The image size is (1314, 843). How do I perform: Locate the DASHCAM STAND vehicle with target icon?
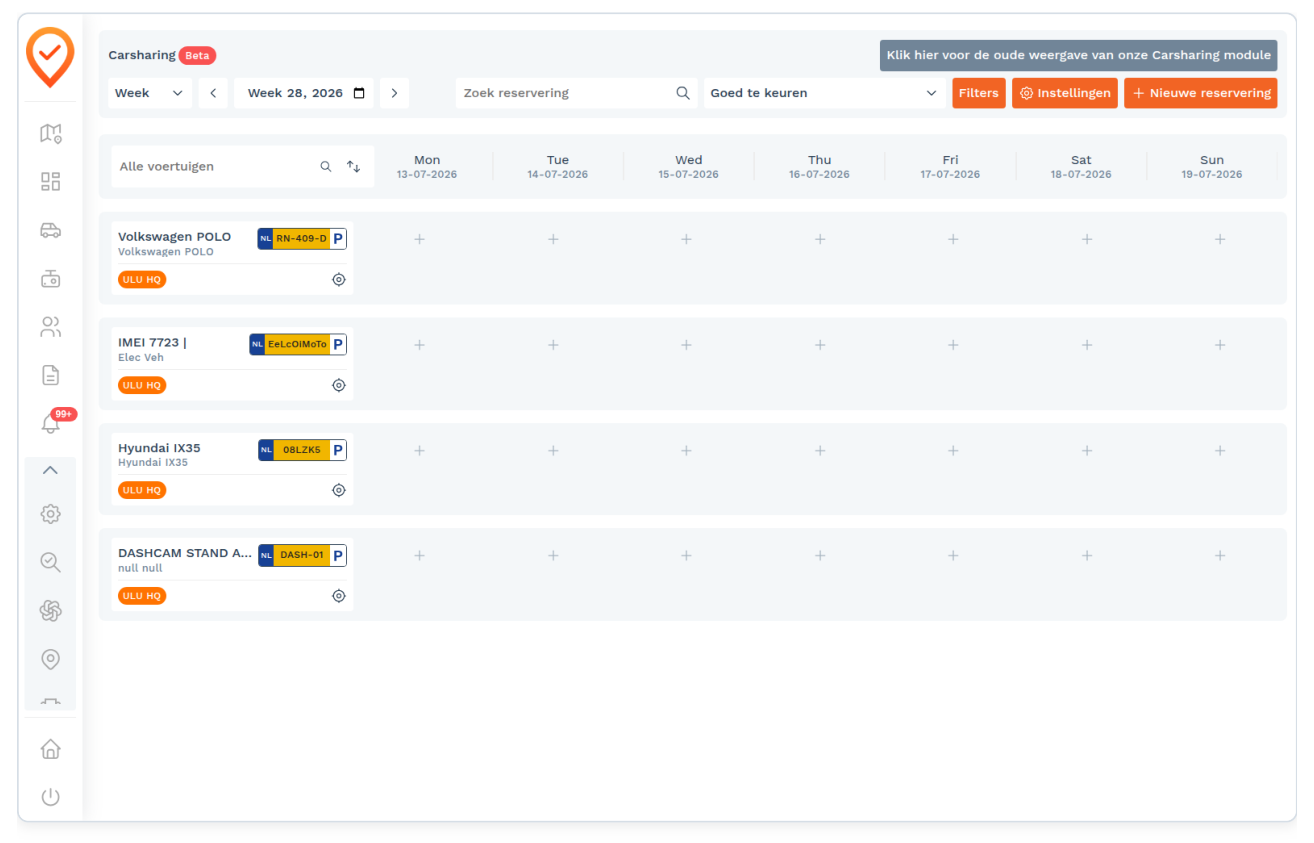pos(339,596)
